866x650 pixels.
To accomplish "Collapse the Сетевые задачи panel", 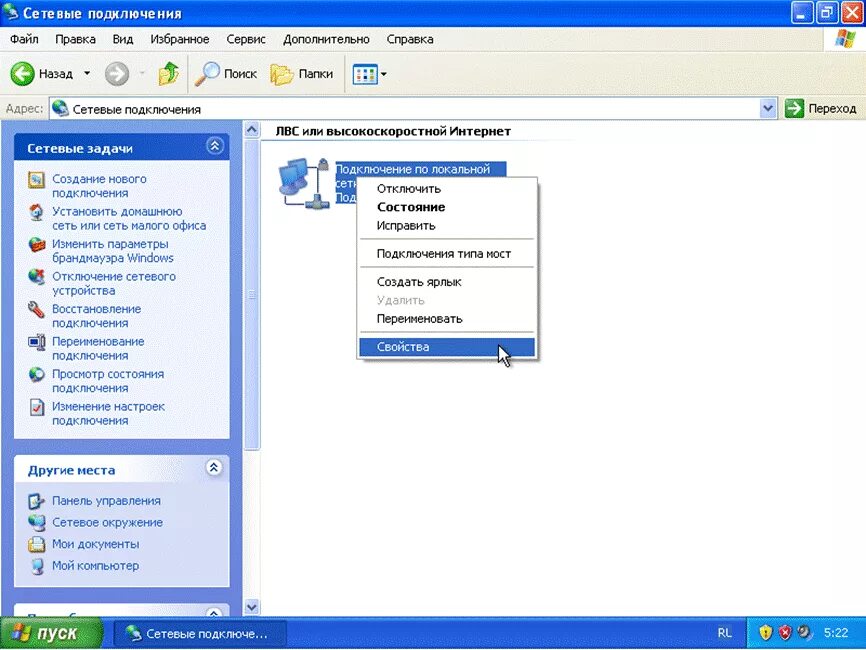I will tap(214, 146).
